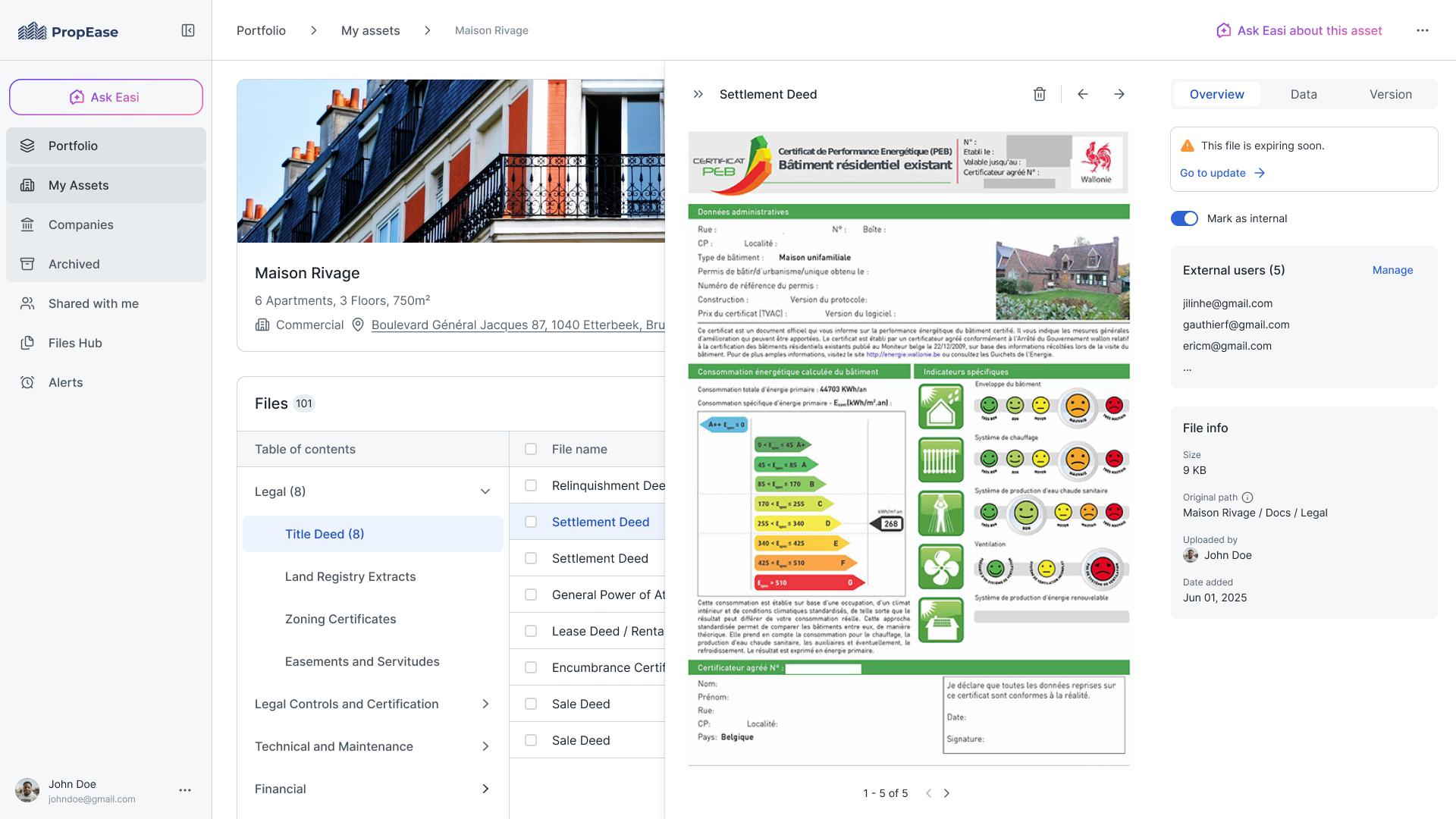Toggle the Mark as internal switch
1456x819 pixels.
point(1185,218)
